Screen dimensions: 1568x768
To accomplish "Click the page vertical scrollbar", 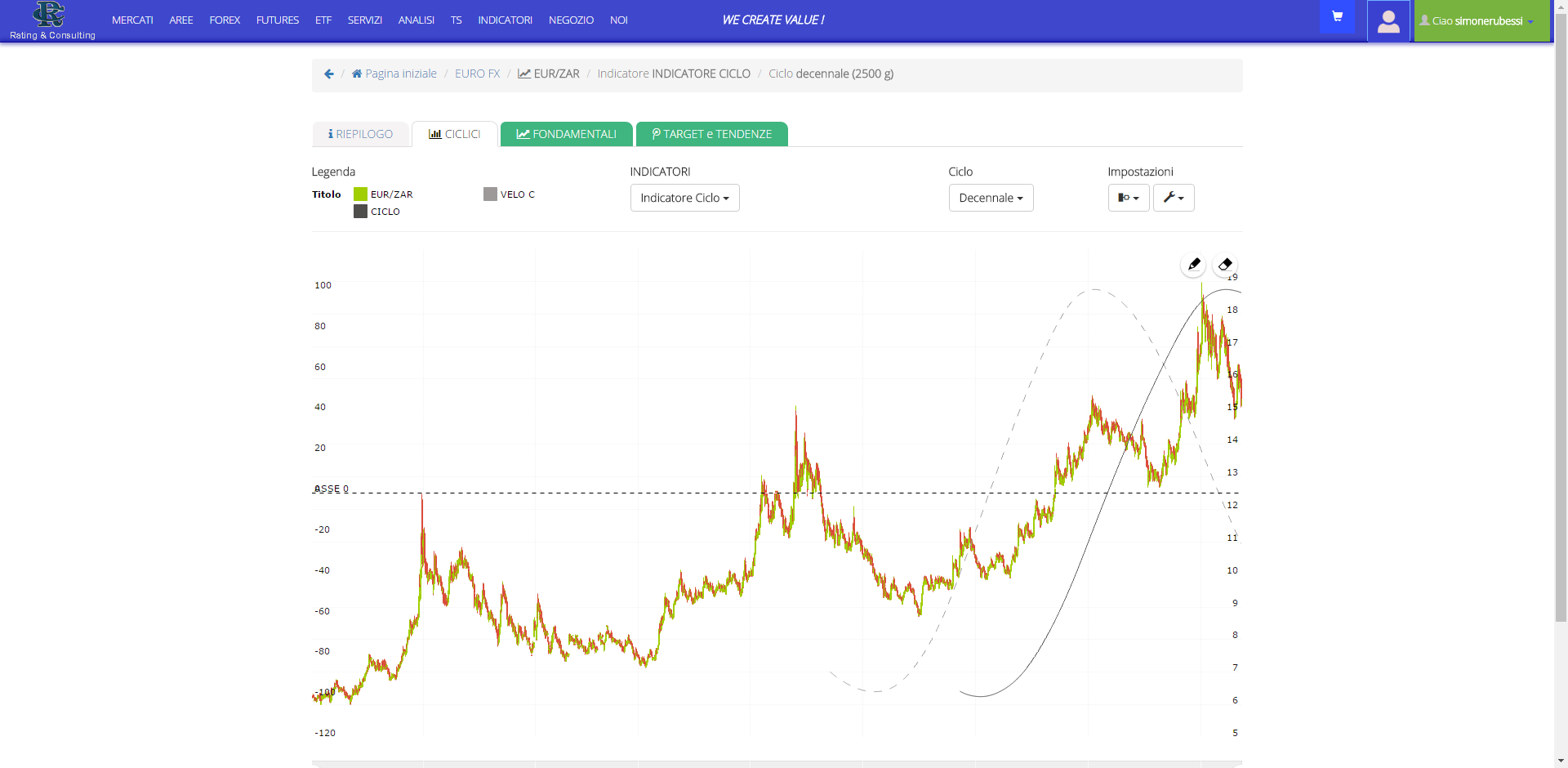I will click(1561, 327).
